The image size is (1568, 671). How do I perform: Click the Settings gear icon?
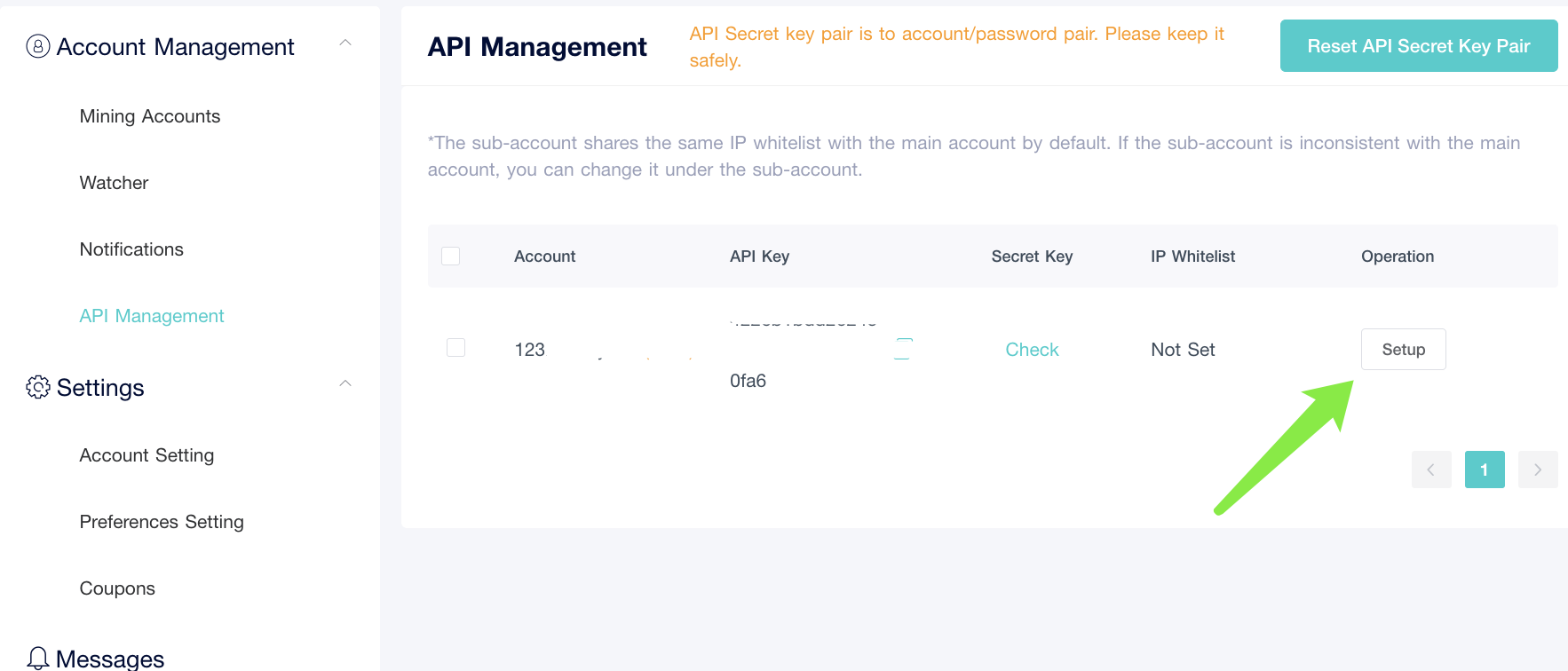(x=38, y=387)
